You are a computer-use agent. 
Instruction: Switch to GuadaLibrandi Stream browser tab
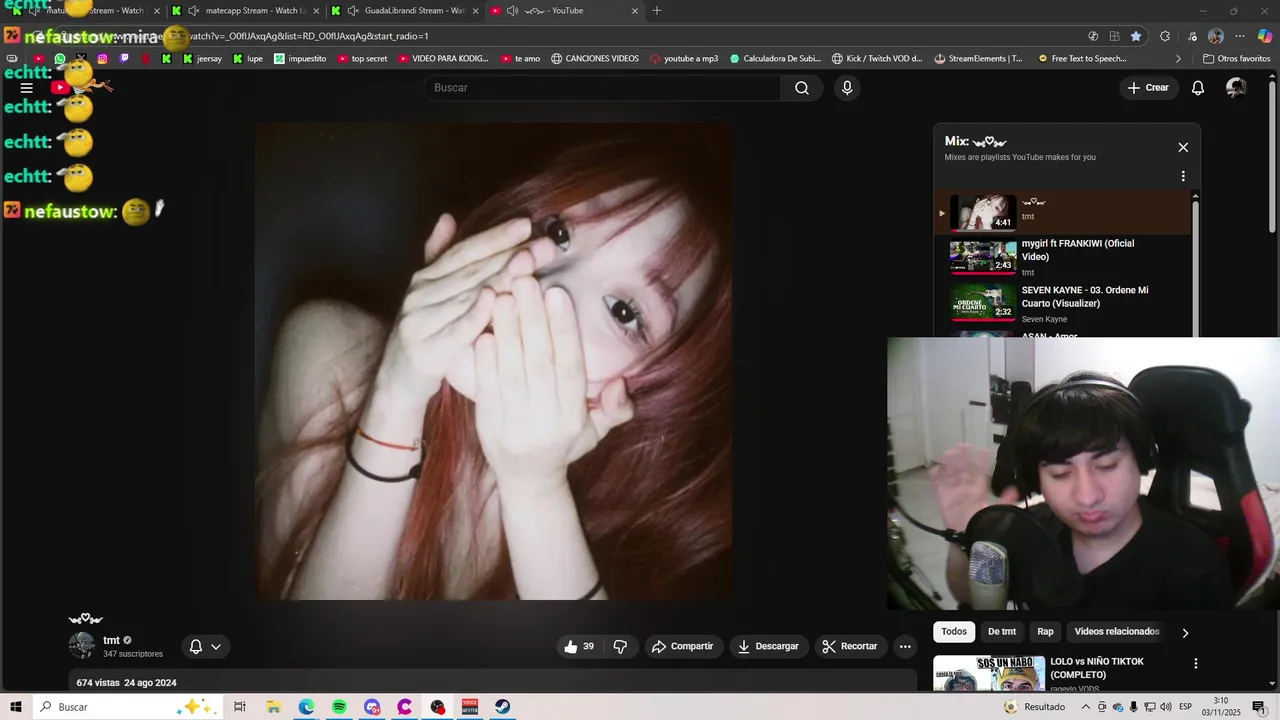[407, 11]
